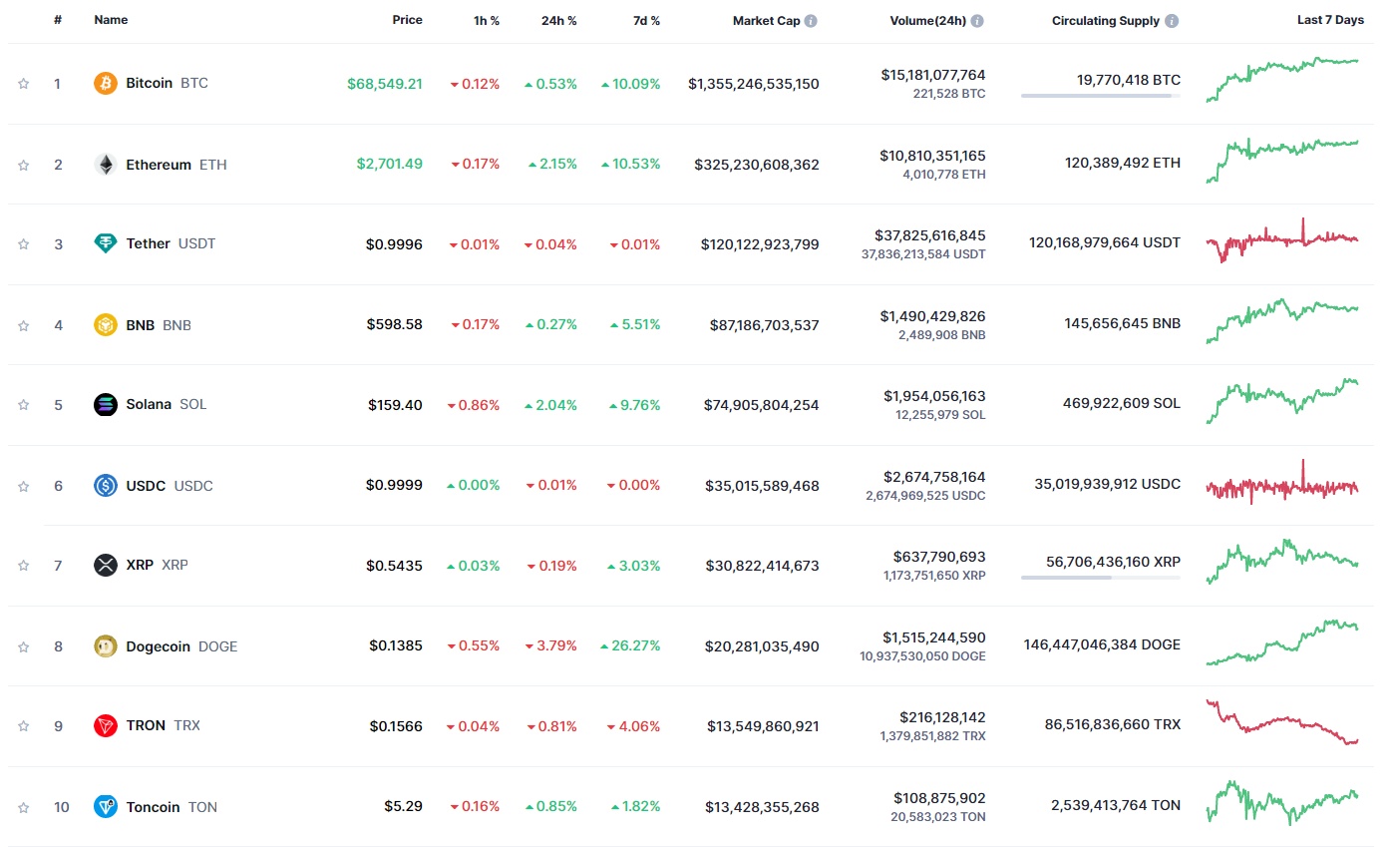
Task: Click the Dogecoin logo icon
Action: point(106,646)
